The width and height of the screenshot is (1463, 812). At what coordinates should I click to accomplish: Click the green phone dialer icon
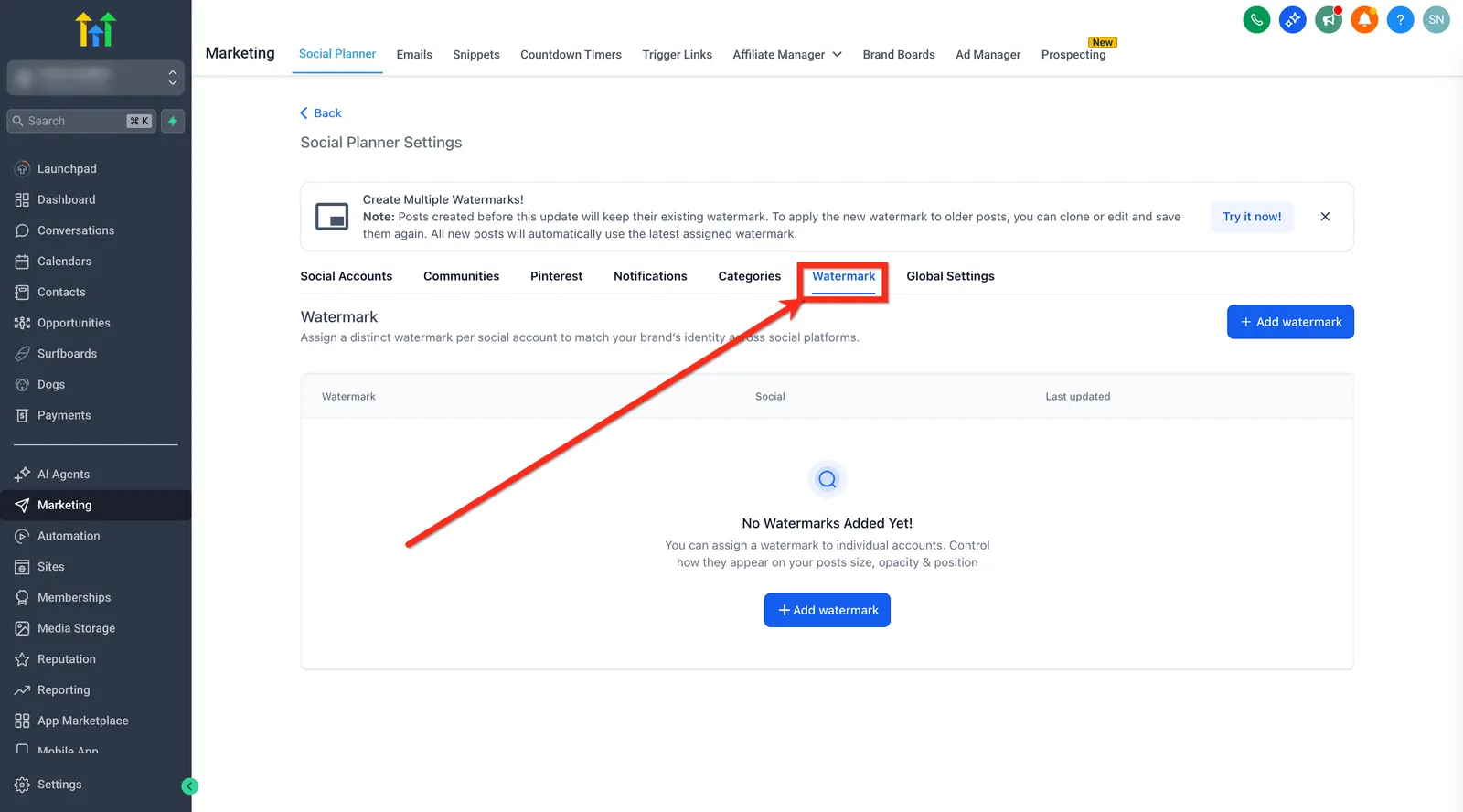[x=1256, y=19]
